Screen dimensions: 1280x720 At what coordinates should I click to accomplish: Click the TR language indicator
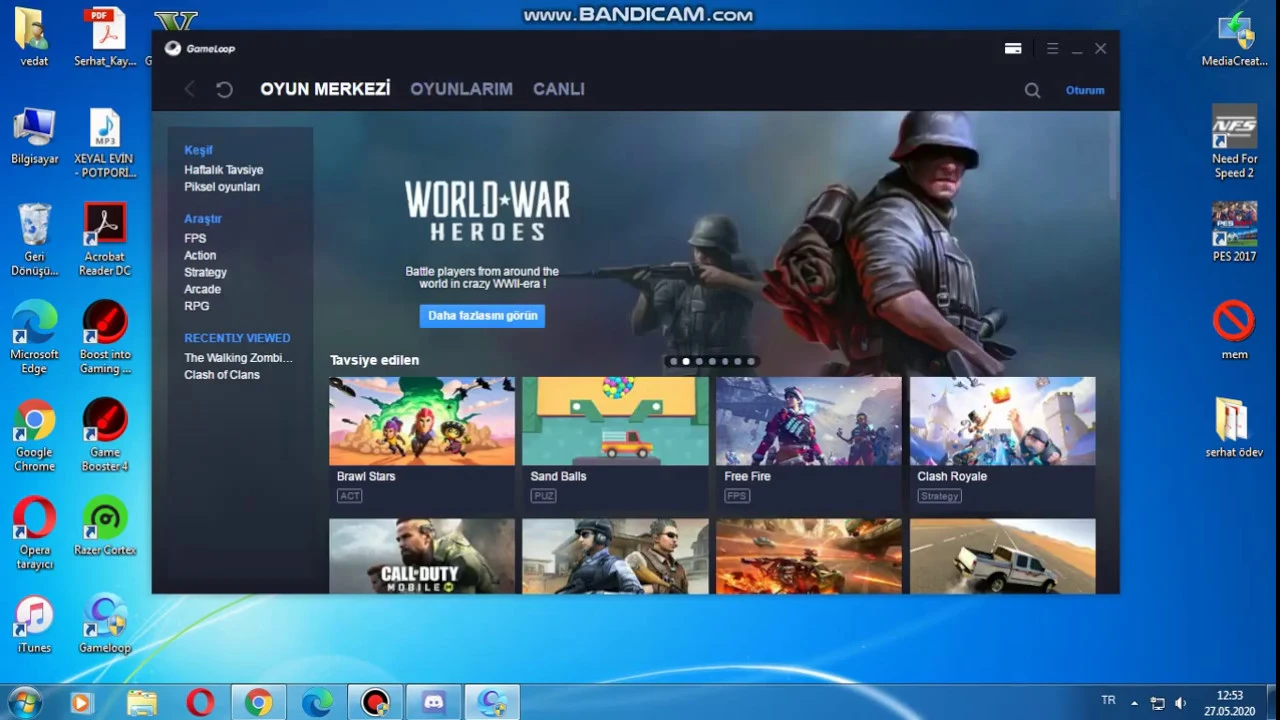(x=1108, y=700)
